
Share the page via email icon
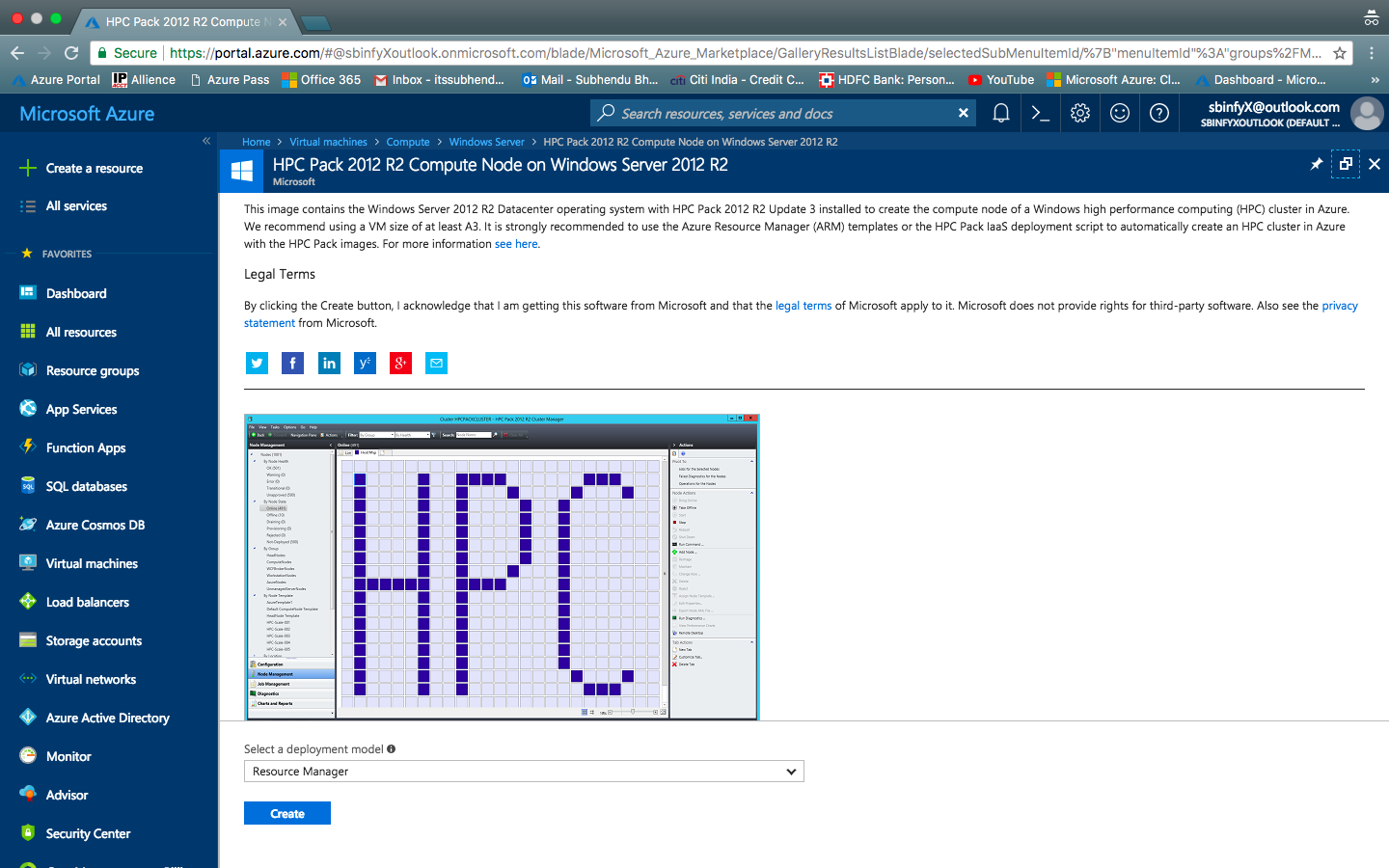(436, 363)
